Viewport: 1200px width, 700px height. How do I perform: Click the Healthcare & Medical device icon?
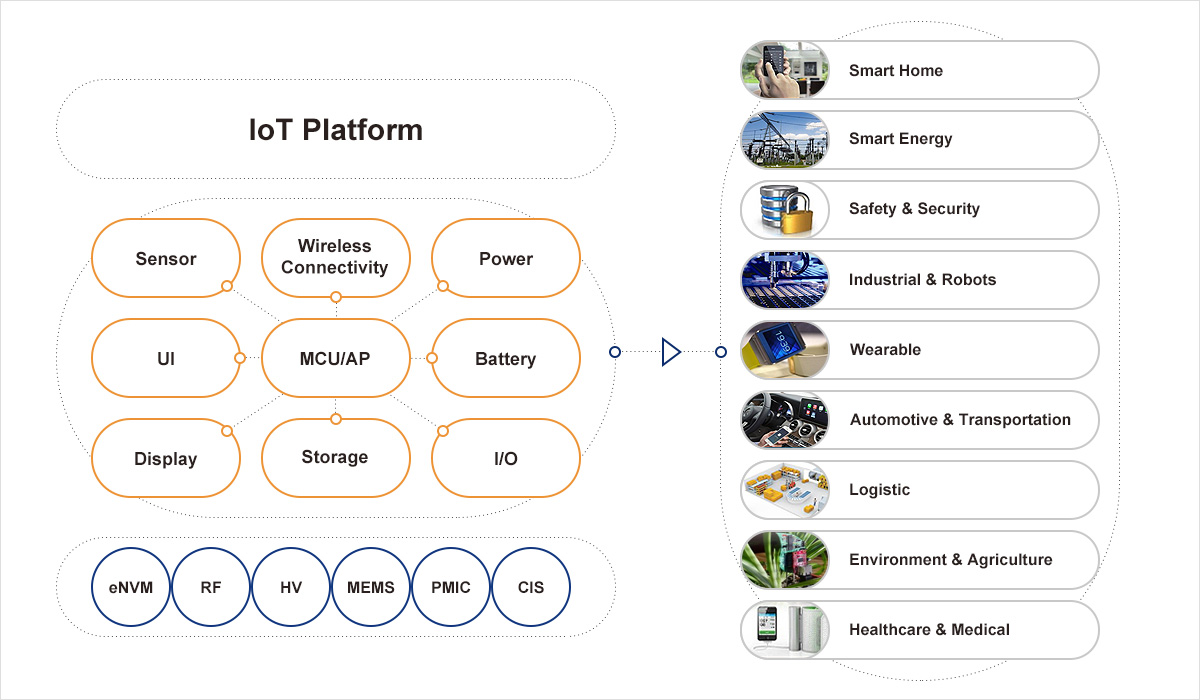coord(785,630)
